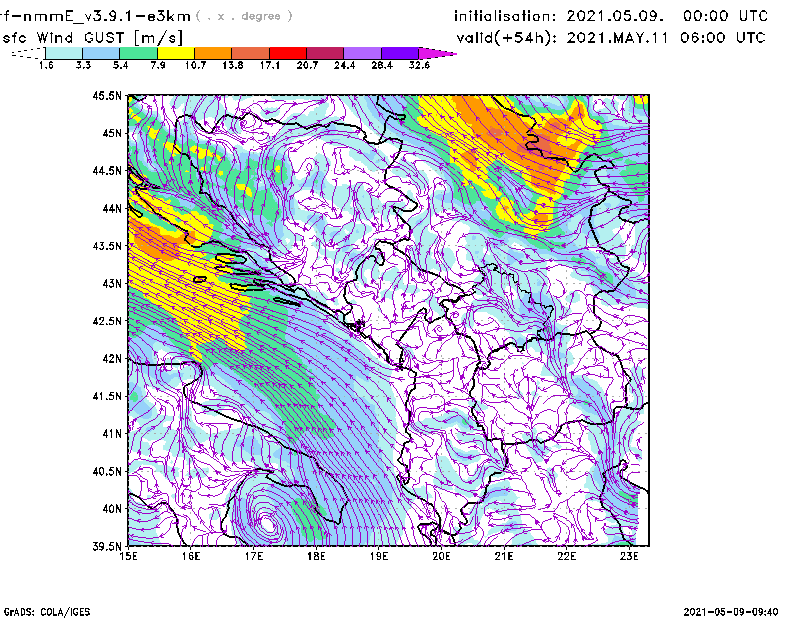Click the yellow legend swatch
This screenshot has height=618, width=800.
pyautogui.click(x=176, y=53)
